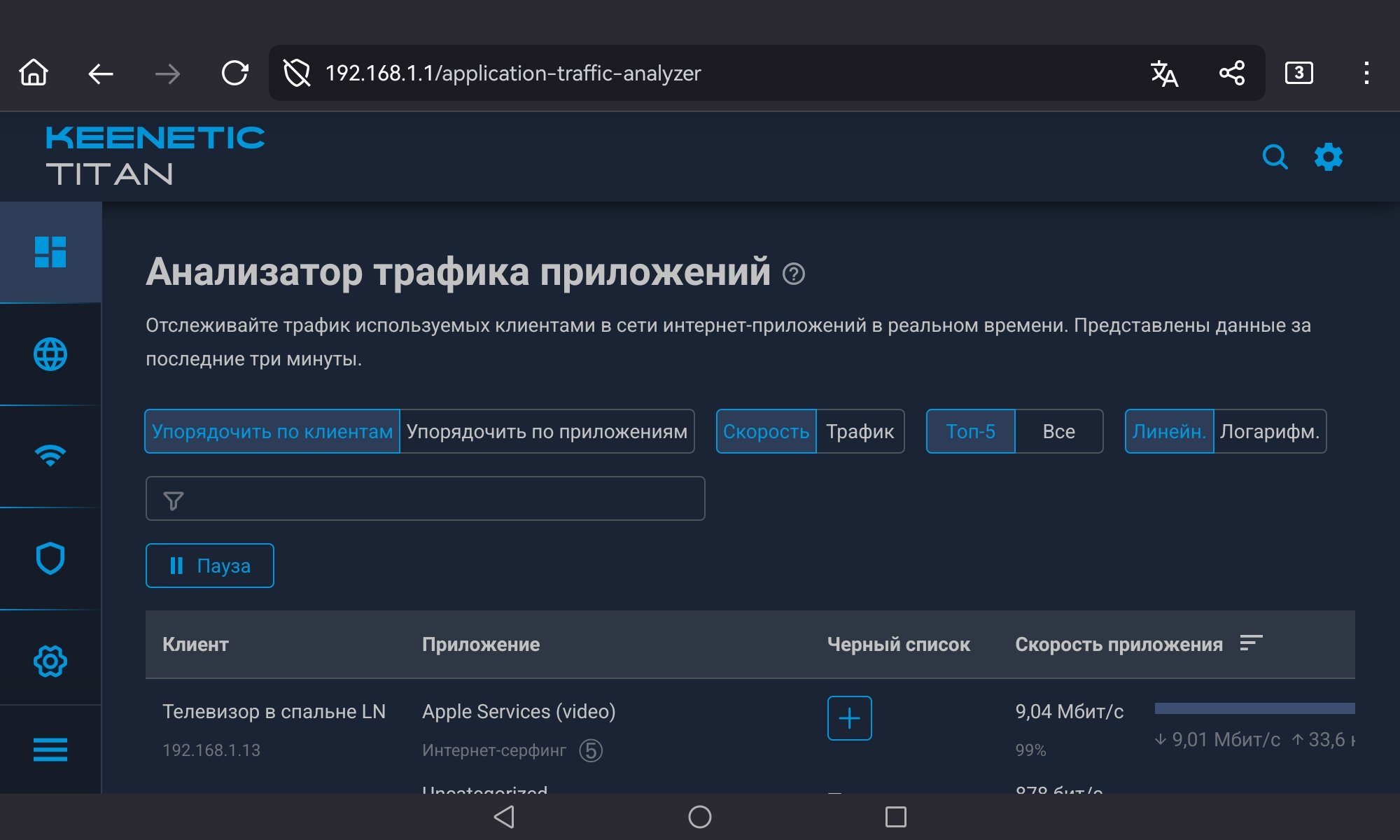
Task: Open the Internet globe sidebar icon
Action: click(x=50, y=354)
